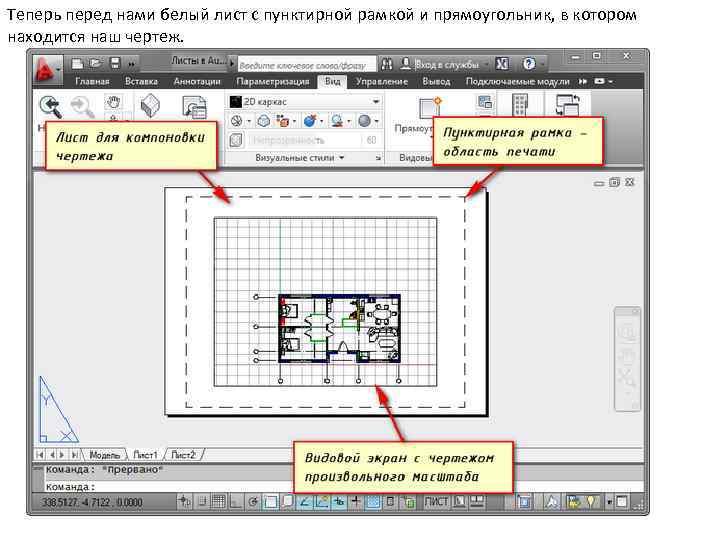Click the Open file icon in quick access toolbar
The width and height of the screenshot is (720, 540).
[x=96, y=63]
